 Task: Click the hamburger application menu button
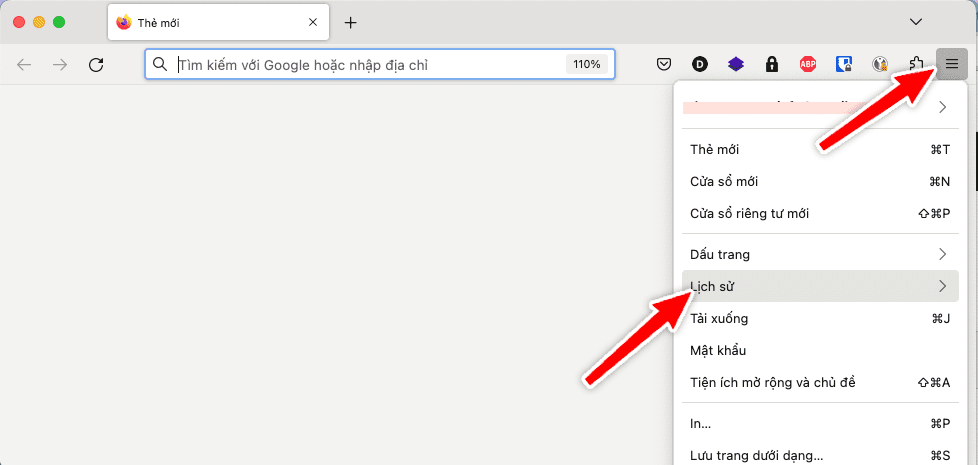[x=952, y=64]
